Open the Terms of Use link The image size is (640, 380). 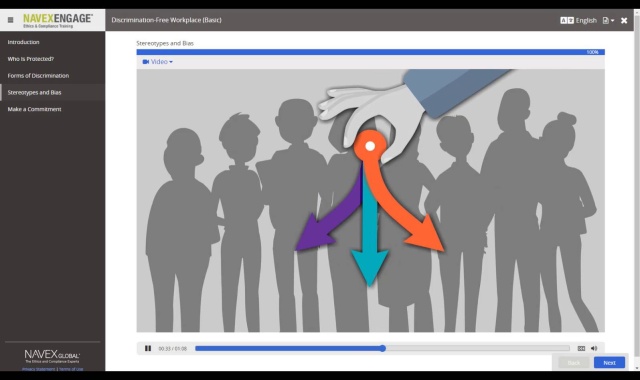pos(71,369)
